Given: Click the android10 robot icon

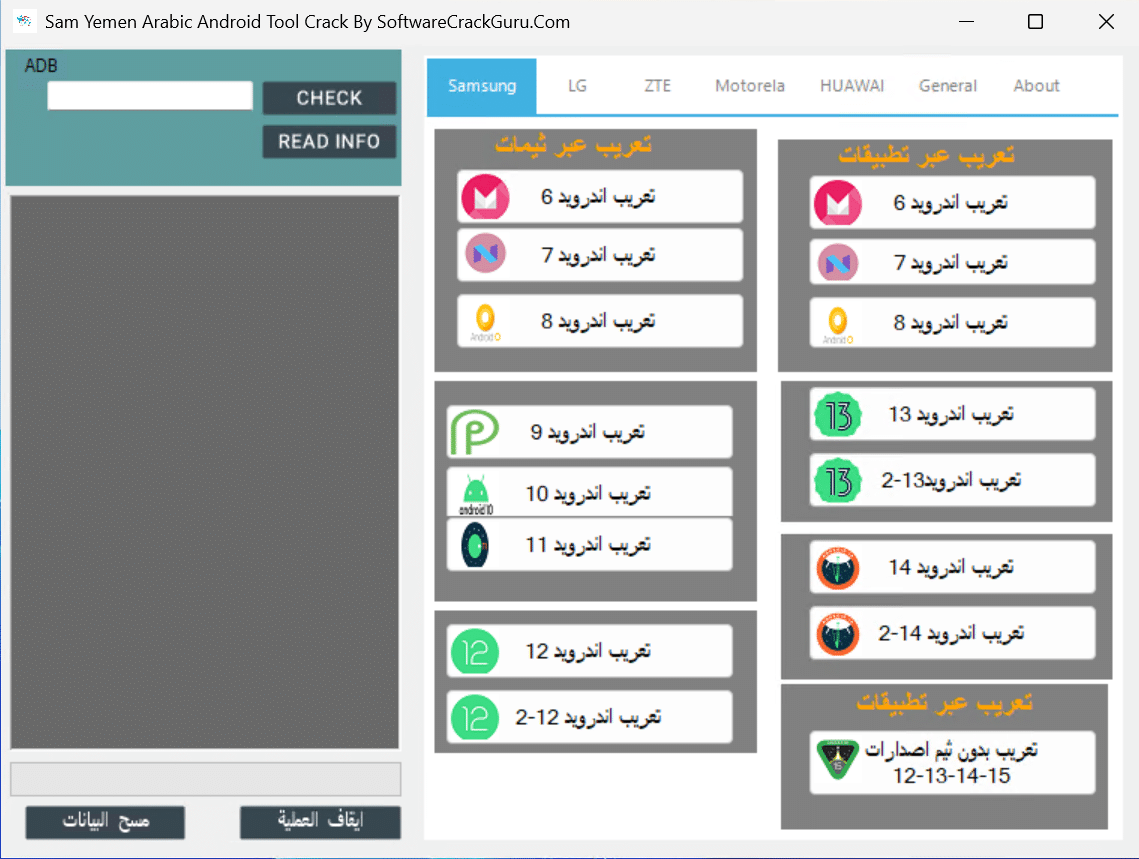Looking at the screenshot, I should [476, 494].
